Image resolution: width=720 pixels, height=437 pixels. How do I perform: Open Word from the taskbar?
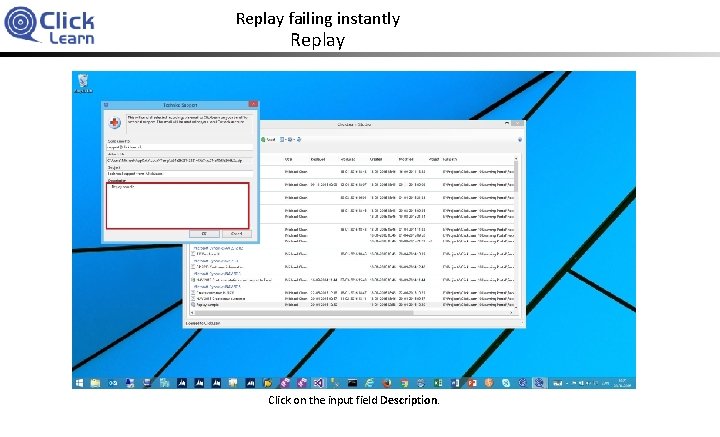pos(455,383)
